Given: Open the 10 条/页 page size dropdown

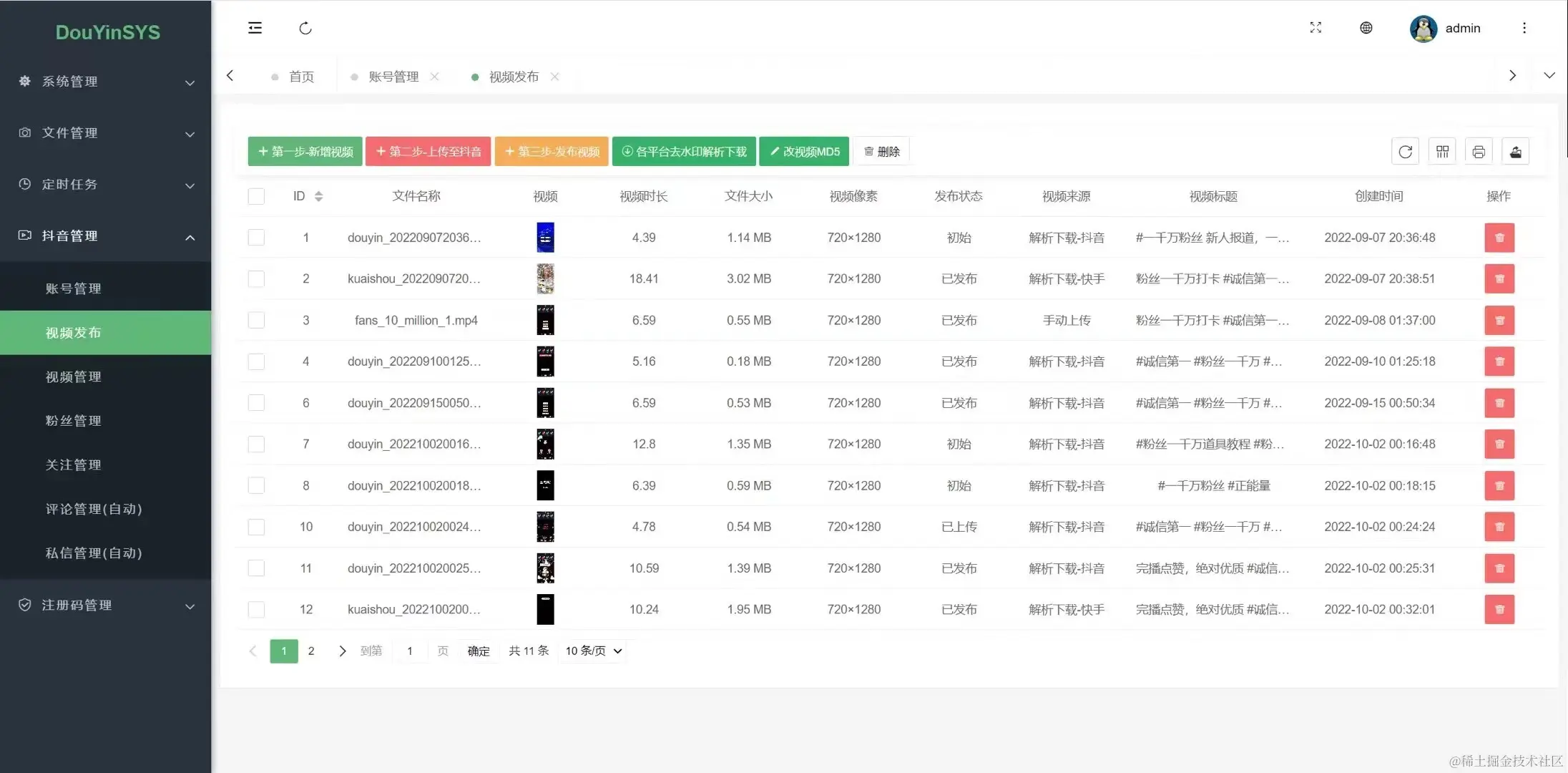Looking at the screenshot, I should point(593,651).
